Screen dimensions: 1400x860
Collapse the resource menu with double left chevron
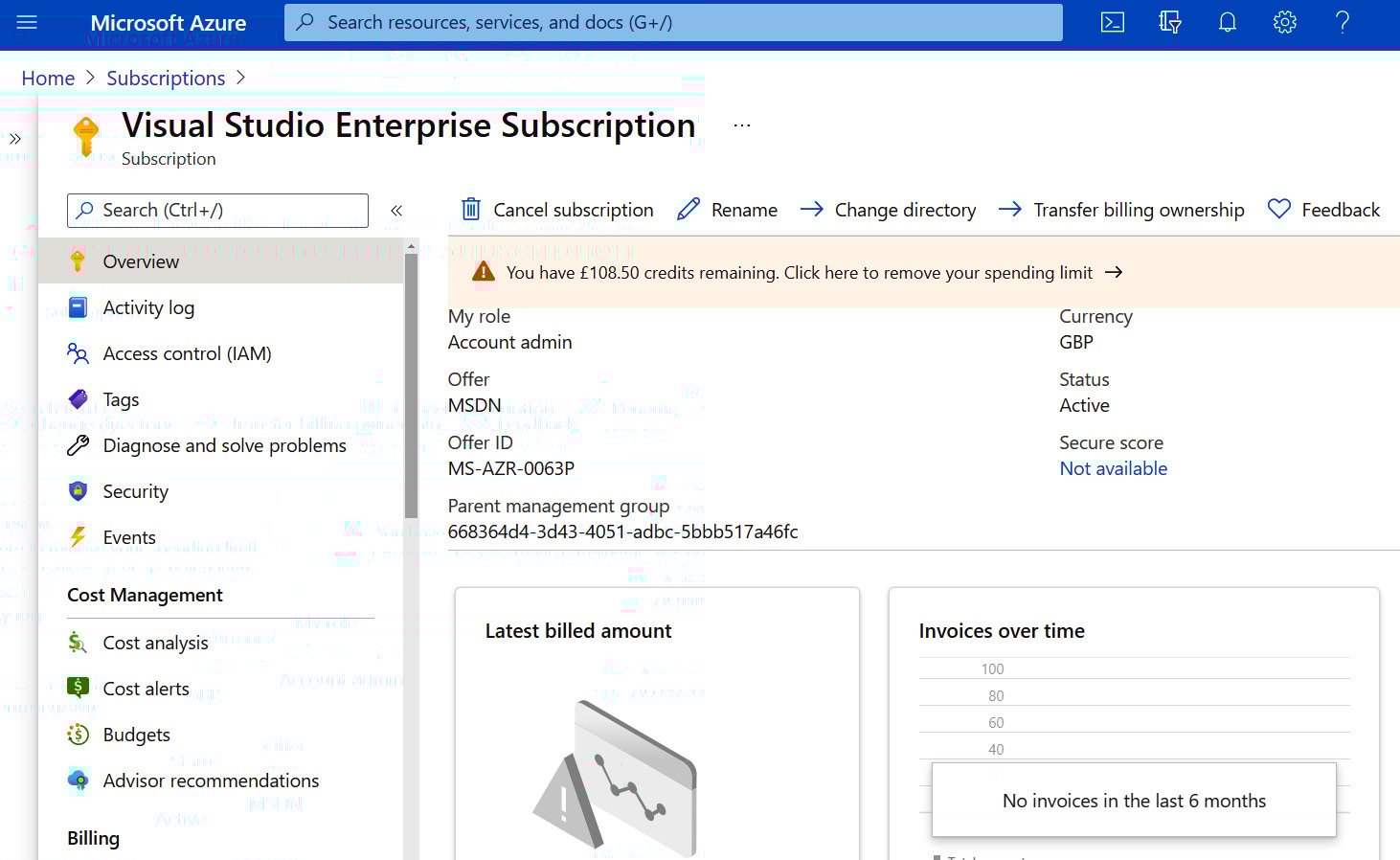pos(396,210)
